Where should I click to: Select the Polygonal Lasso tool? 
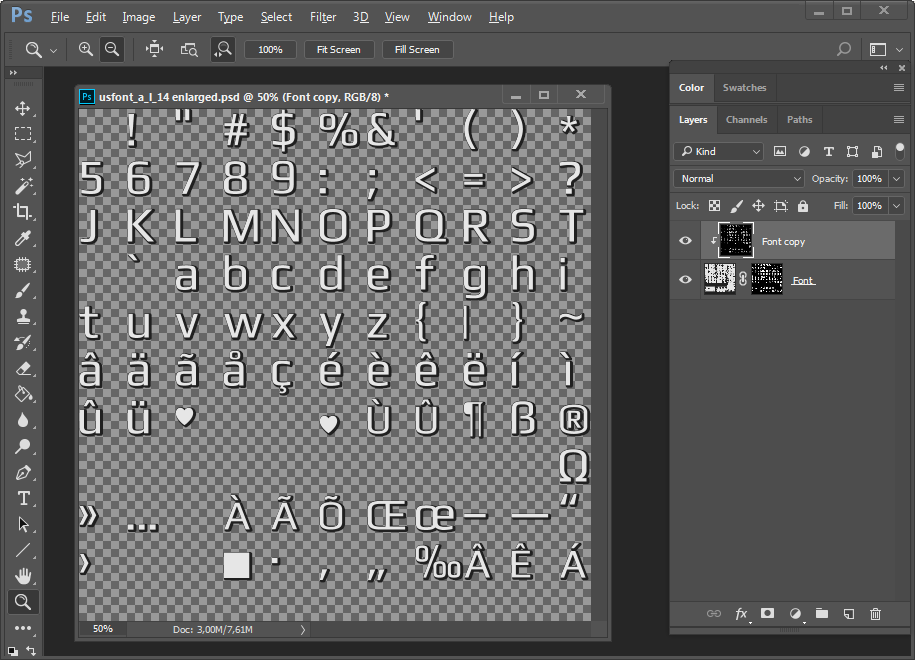coord(23,159)
